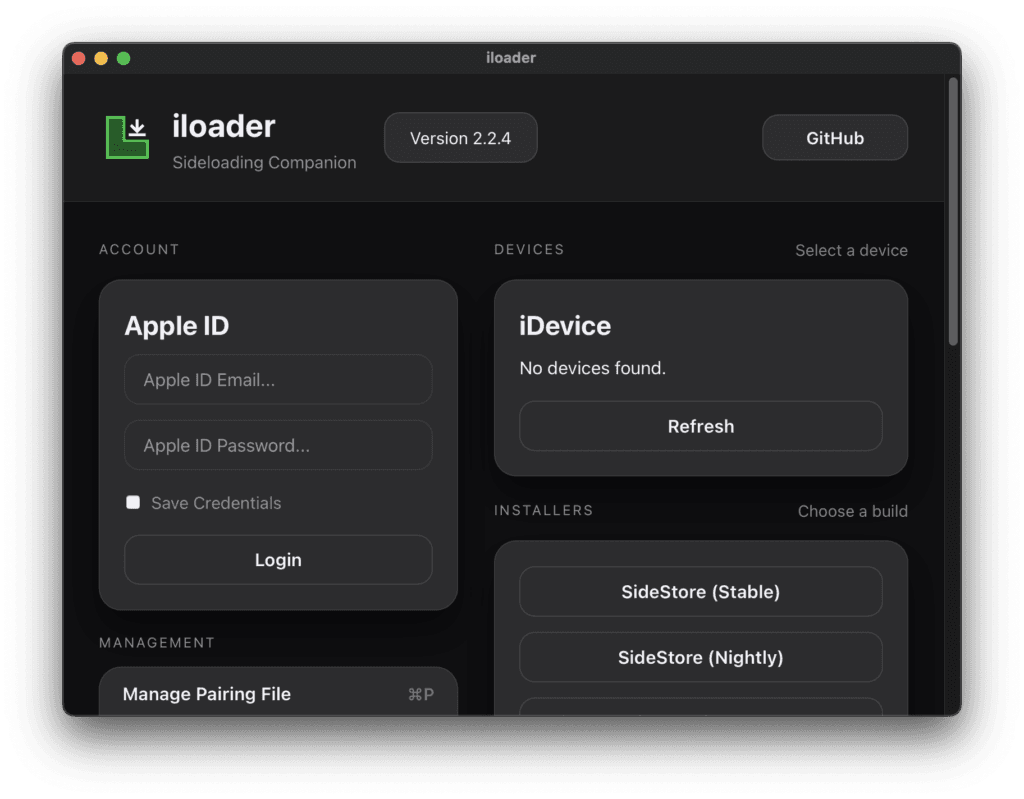Open the GitHub link button
Image resolution: width=1024 pixels, height=799 pixels.
(x=835, y=138)
